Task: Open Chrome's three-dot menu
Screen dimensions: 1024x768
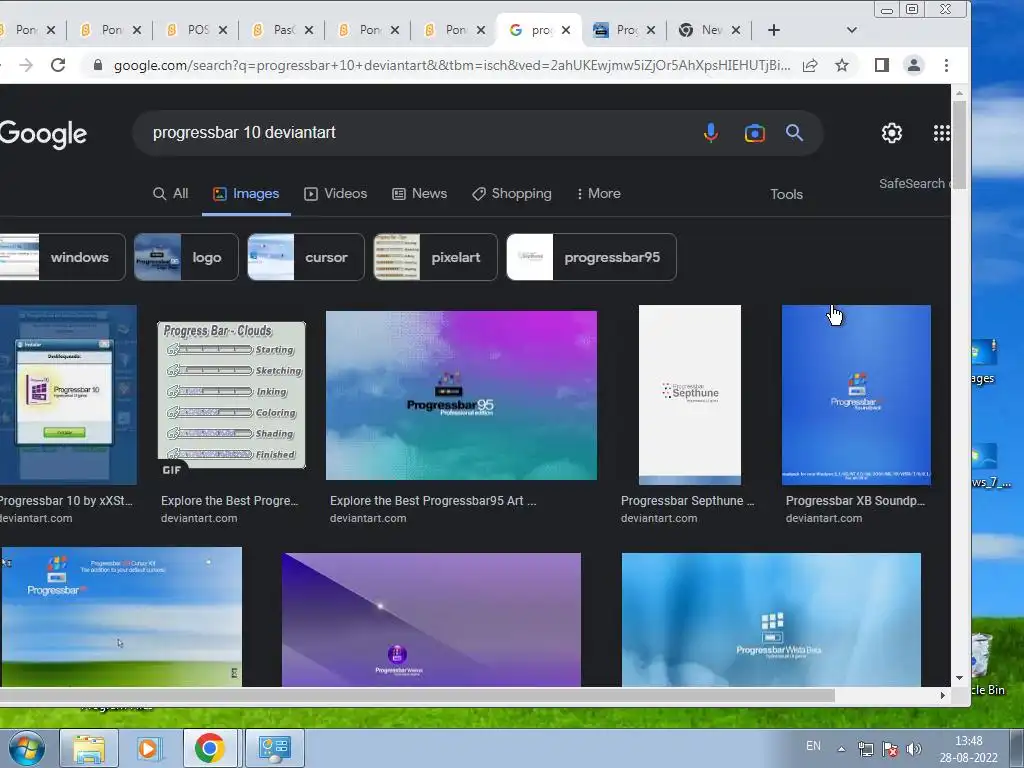Action: point(946,65)
